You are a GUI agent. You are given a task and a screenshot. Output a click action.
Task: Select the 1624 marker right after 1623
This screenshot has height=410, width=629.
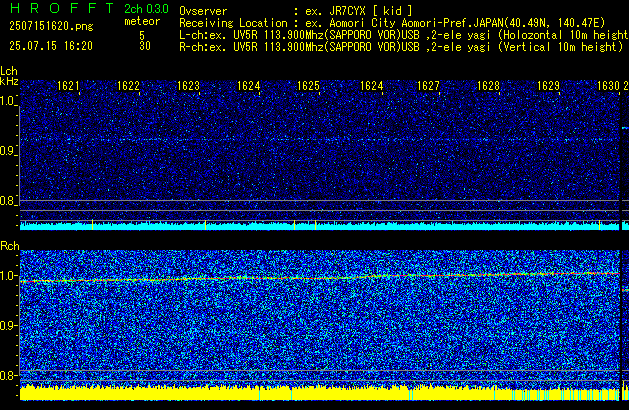click(x=249, y=86)
